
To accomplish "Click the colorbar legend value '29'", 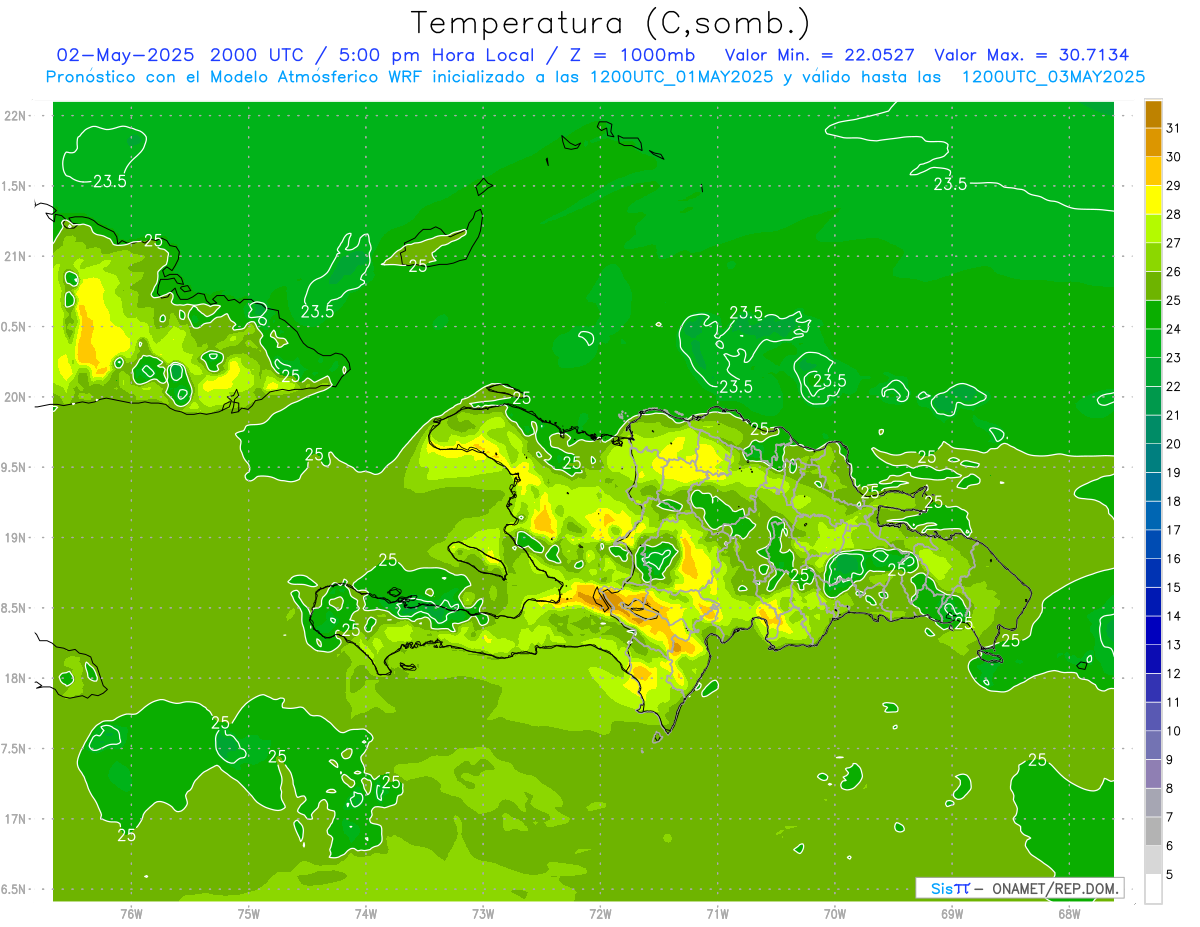I will (x=1173, y=186).
